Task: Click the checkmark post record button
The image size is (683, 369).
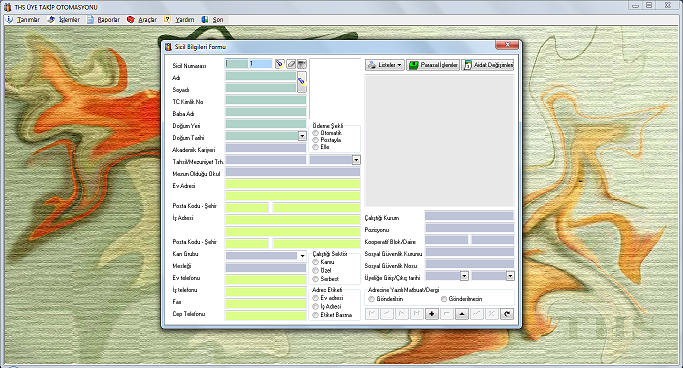Action: pos(477,314)
